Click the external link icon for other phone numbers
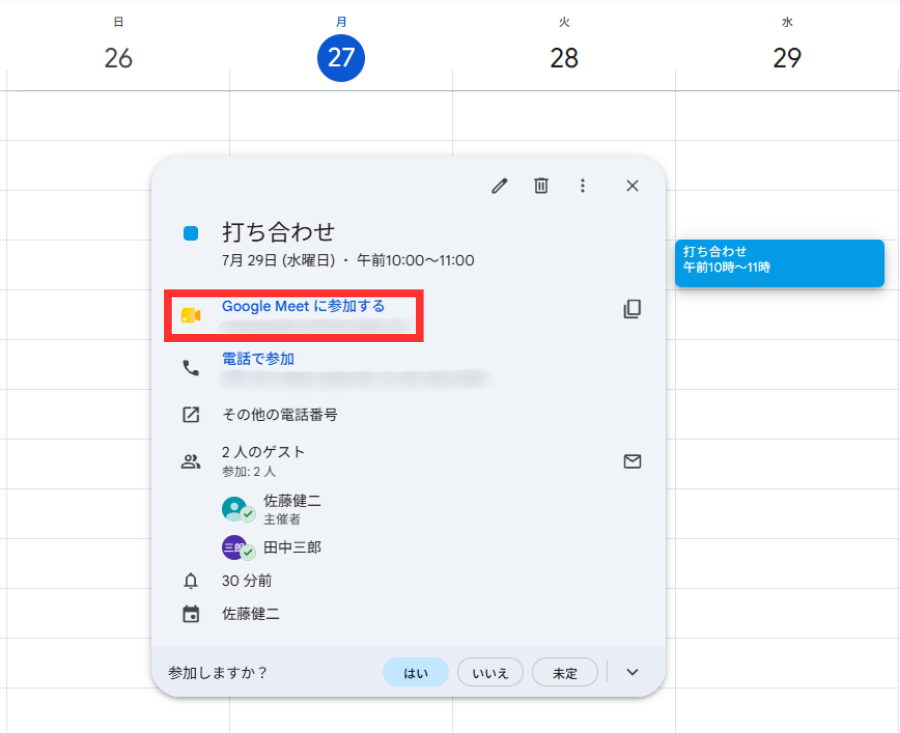This screenshot has height=733, width=900. coord(191,414)
